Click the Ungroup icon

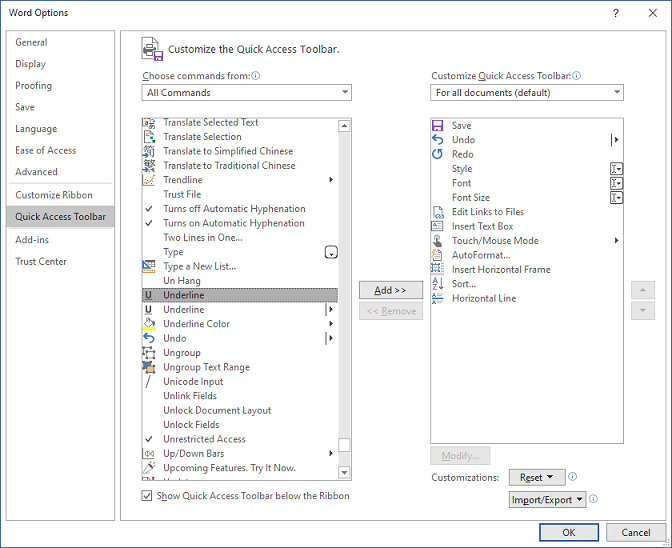149,353
